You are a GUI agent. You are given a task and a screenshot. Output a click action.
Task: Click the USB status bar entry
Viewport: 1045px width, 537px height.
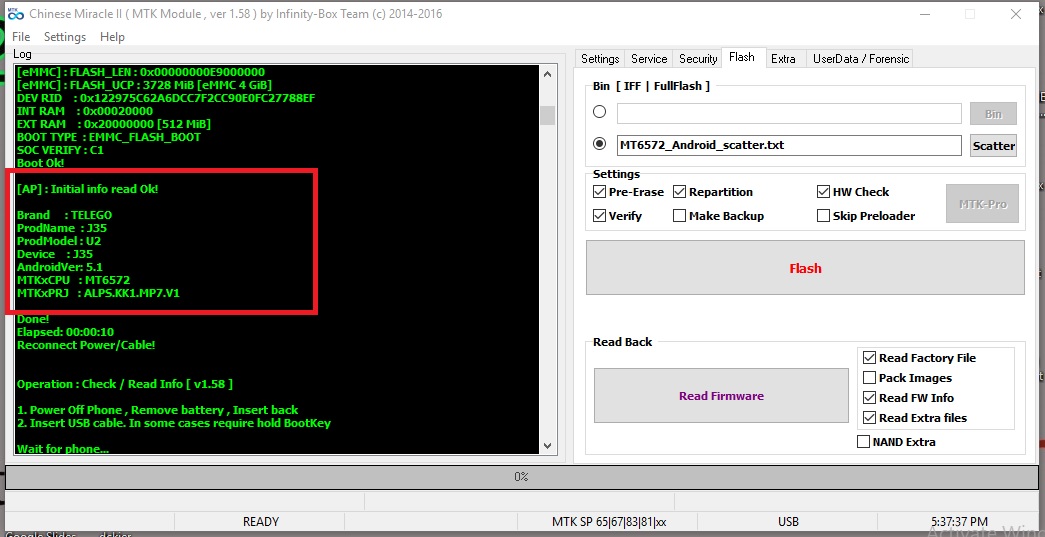[x=788, y=522]
